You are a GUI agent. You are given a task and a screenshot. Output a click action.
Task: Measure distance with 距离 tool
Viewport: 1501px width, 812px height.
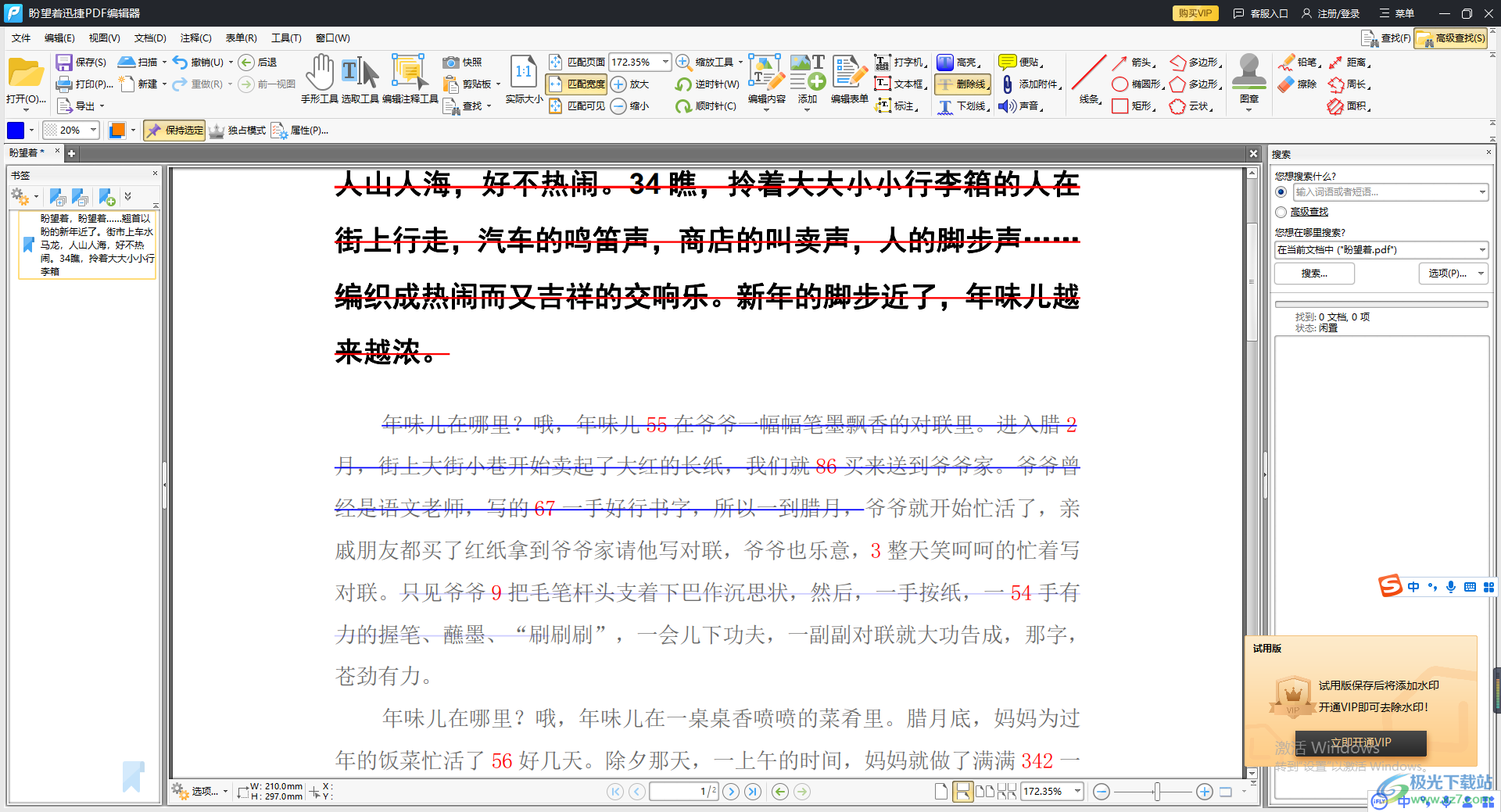(x=1349, y=62)
